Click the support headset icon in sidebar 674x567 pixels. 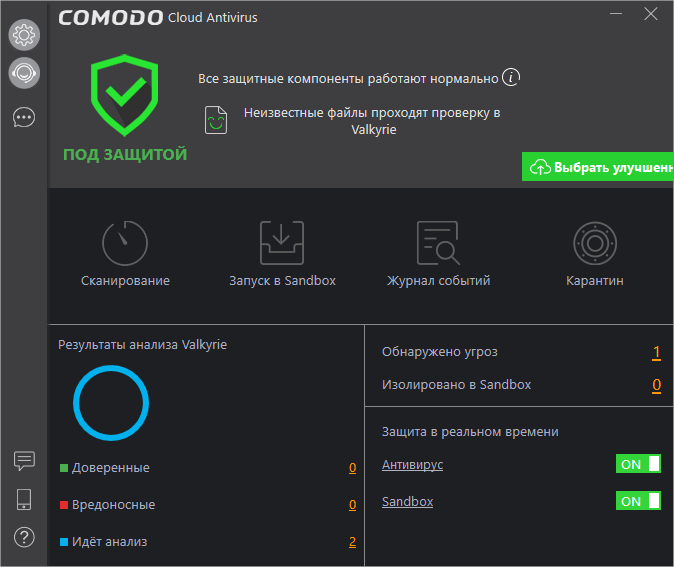23,72
